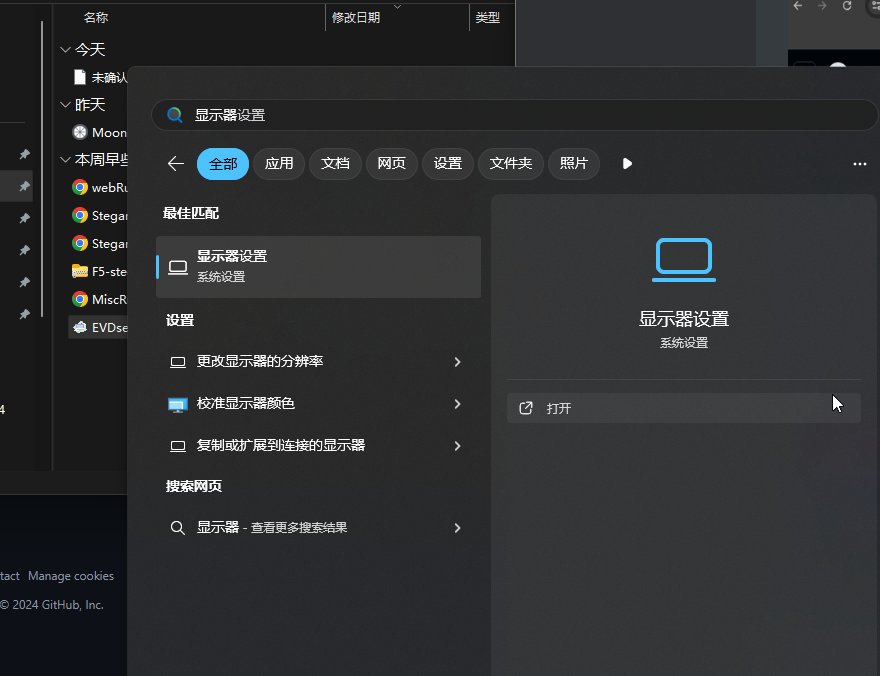The image size is (880, 676).
Task: Click the display icon next to 复制或扩展到连接的显示器
Action: click(178, 447)
